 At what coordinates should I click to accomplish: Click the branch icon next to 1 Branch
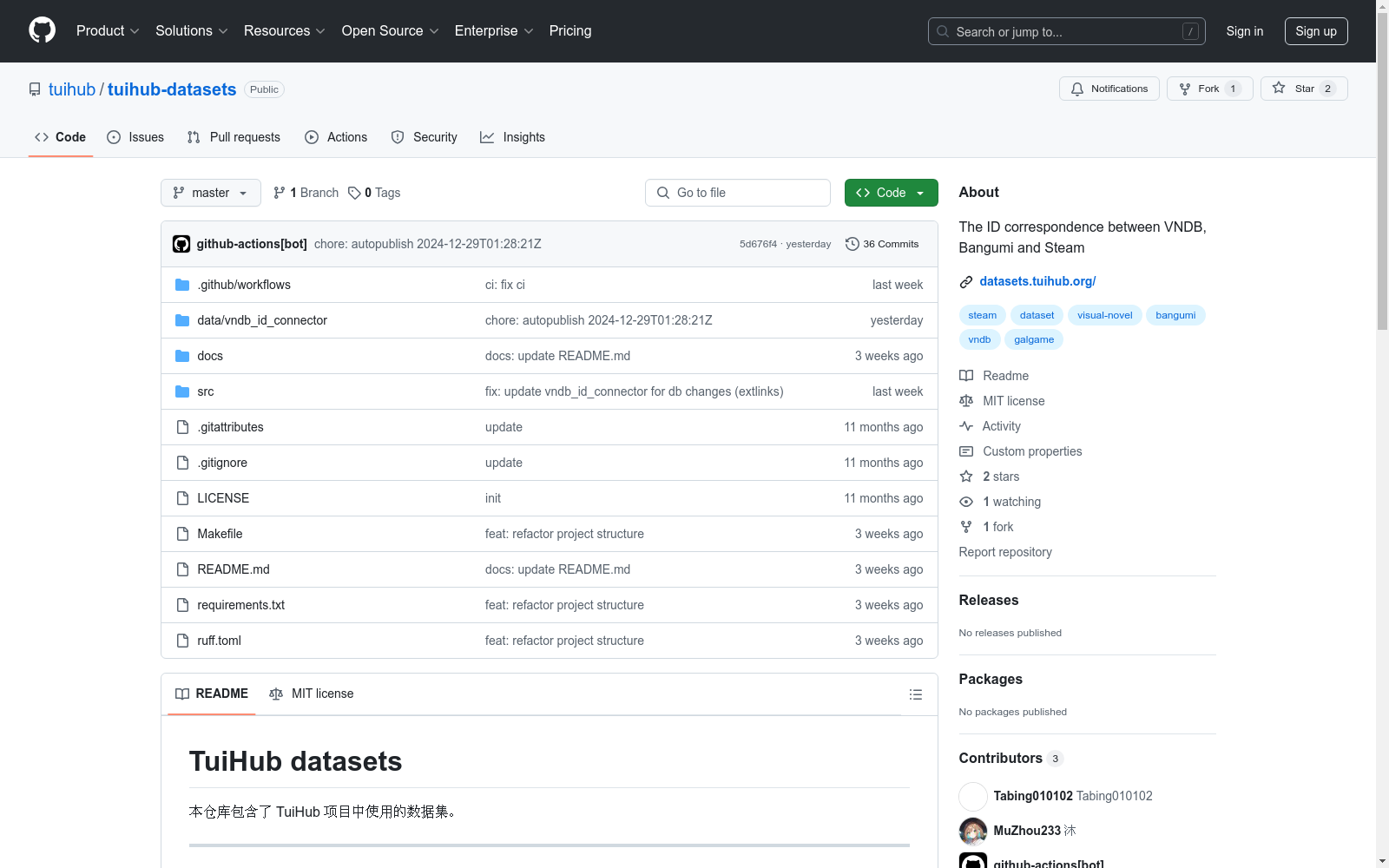coord(280,193)
